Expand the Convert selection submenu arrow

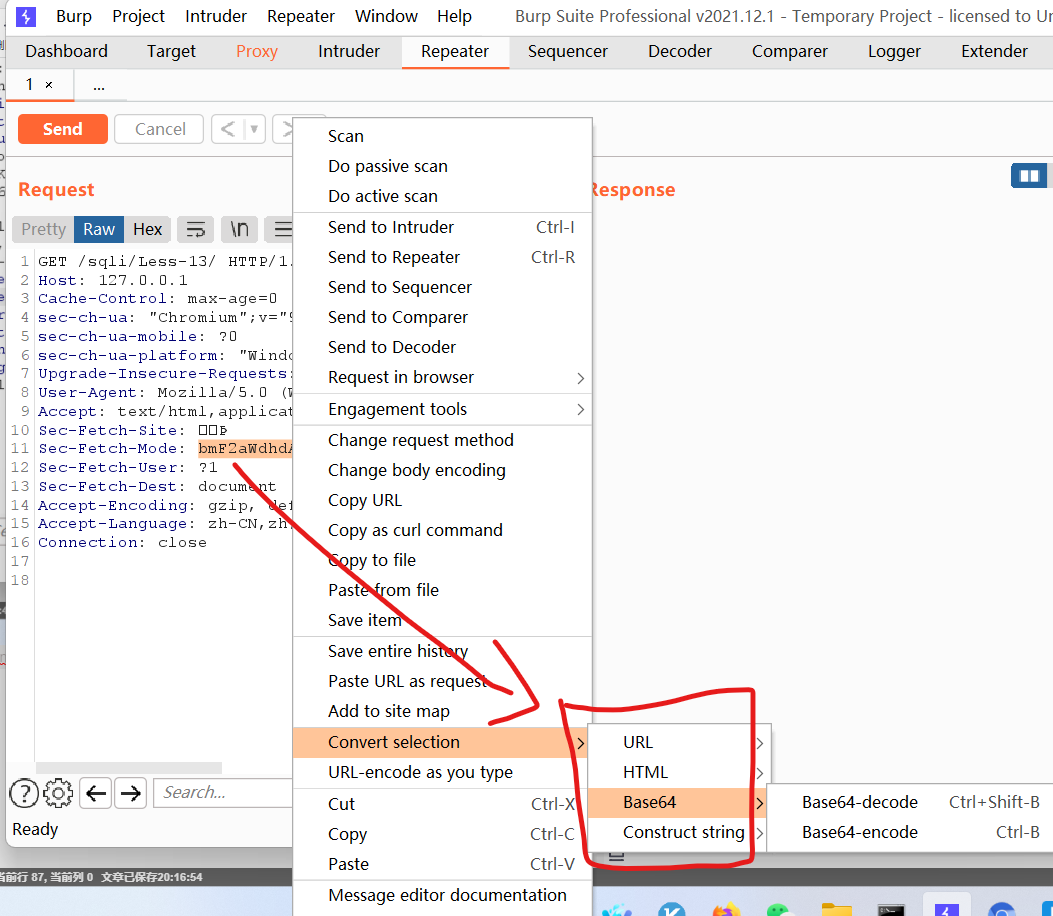click(580, 743)
